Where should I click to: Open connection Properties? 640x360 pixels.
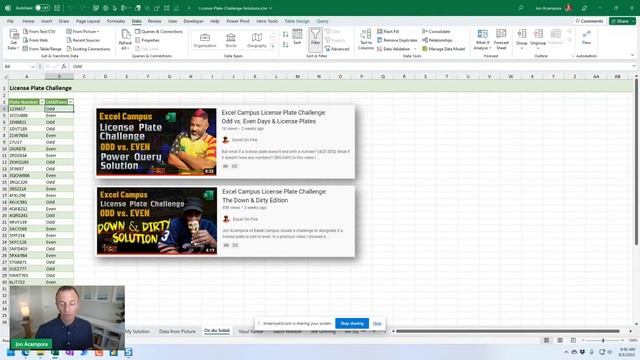147,40
